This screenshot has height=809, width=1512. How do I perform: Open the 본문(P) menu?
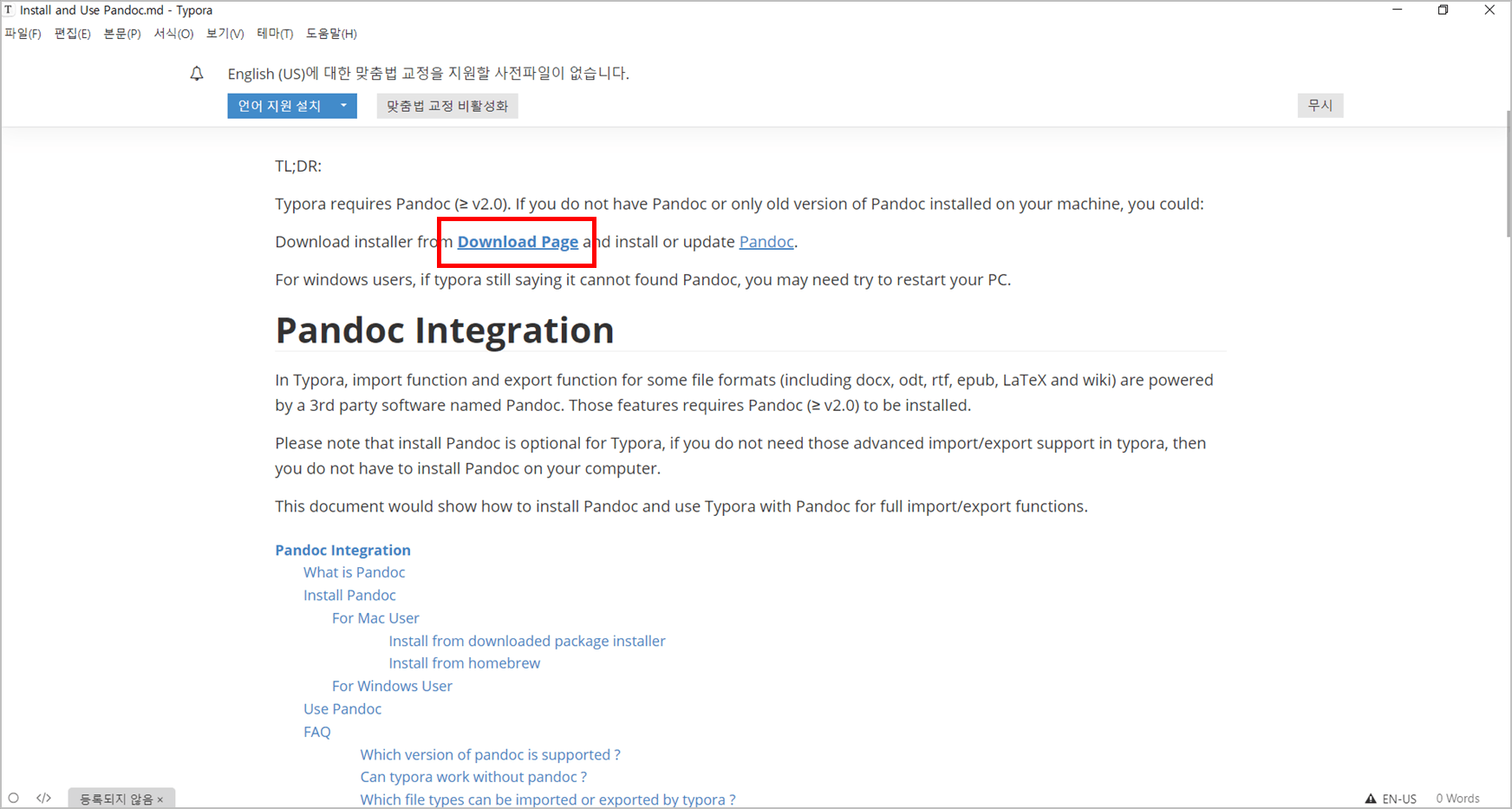click(x=122, y=34)
